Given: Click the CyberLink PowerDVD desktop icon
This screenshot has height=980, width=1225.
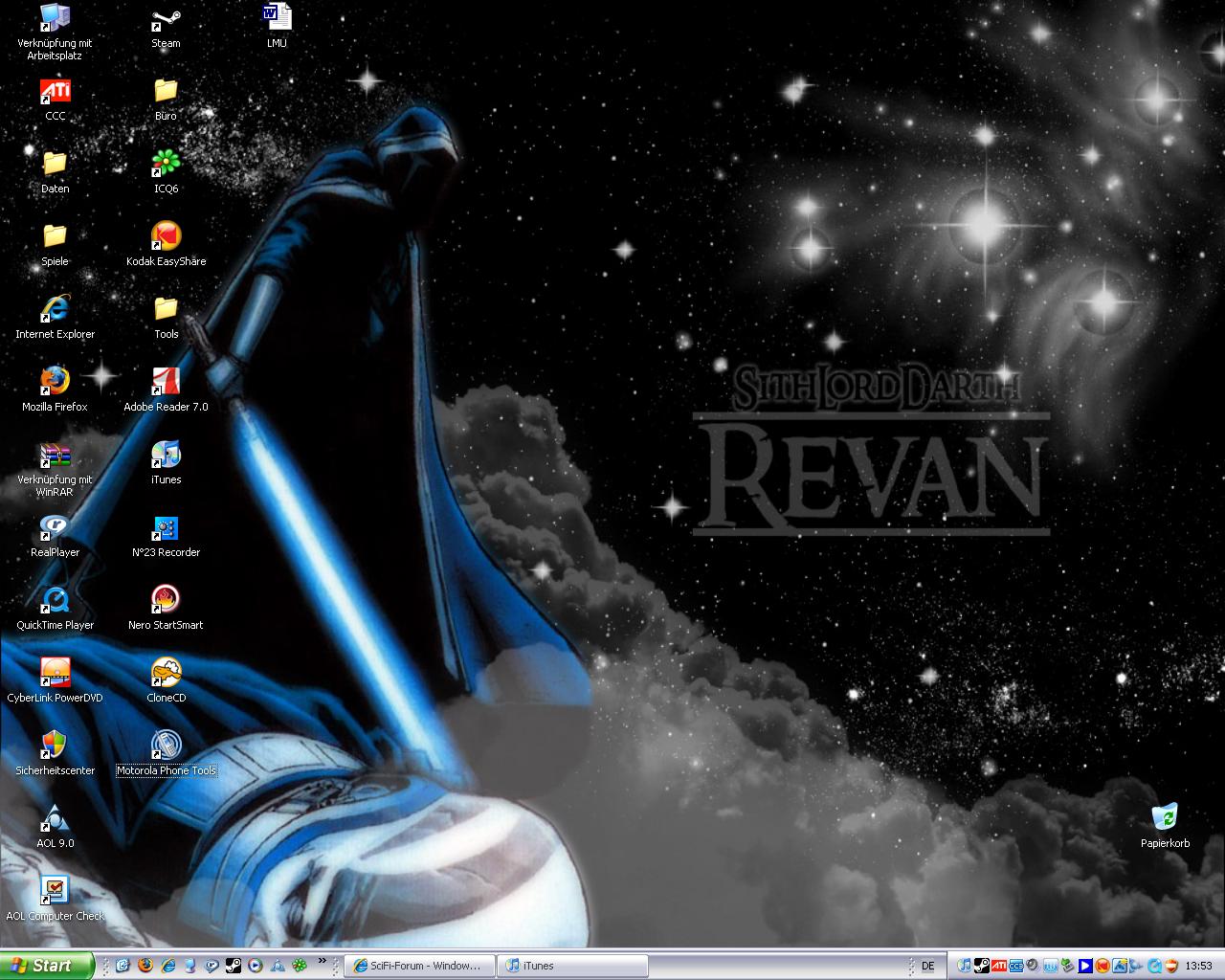Looking at the screenshot, I should pyautogui.click(x=55, y=675).
